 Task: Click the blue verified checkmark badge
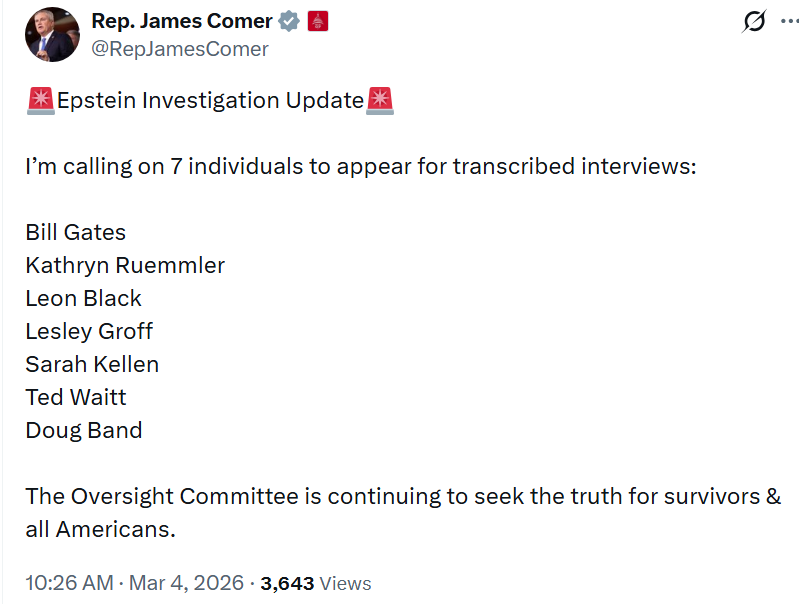coord(290,21)
